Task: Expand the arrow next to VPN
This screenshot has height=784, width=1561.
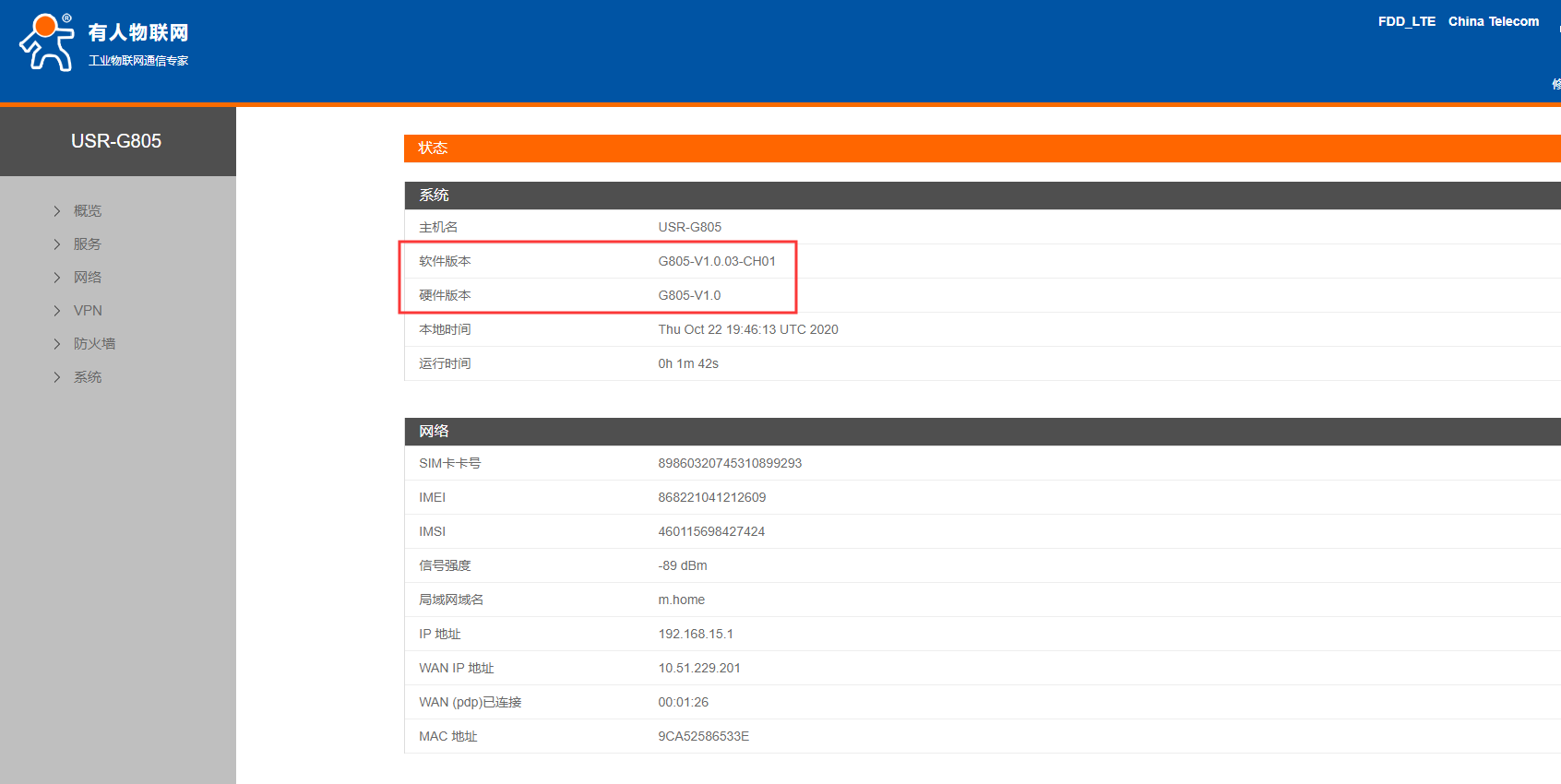Action: [57, 311]
